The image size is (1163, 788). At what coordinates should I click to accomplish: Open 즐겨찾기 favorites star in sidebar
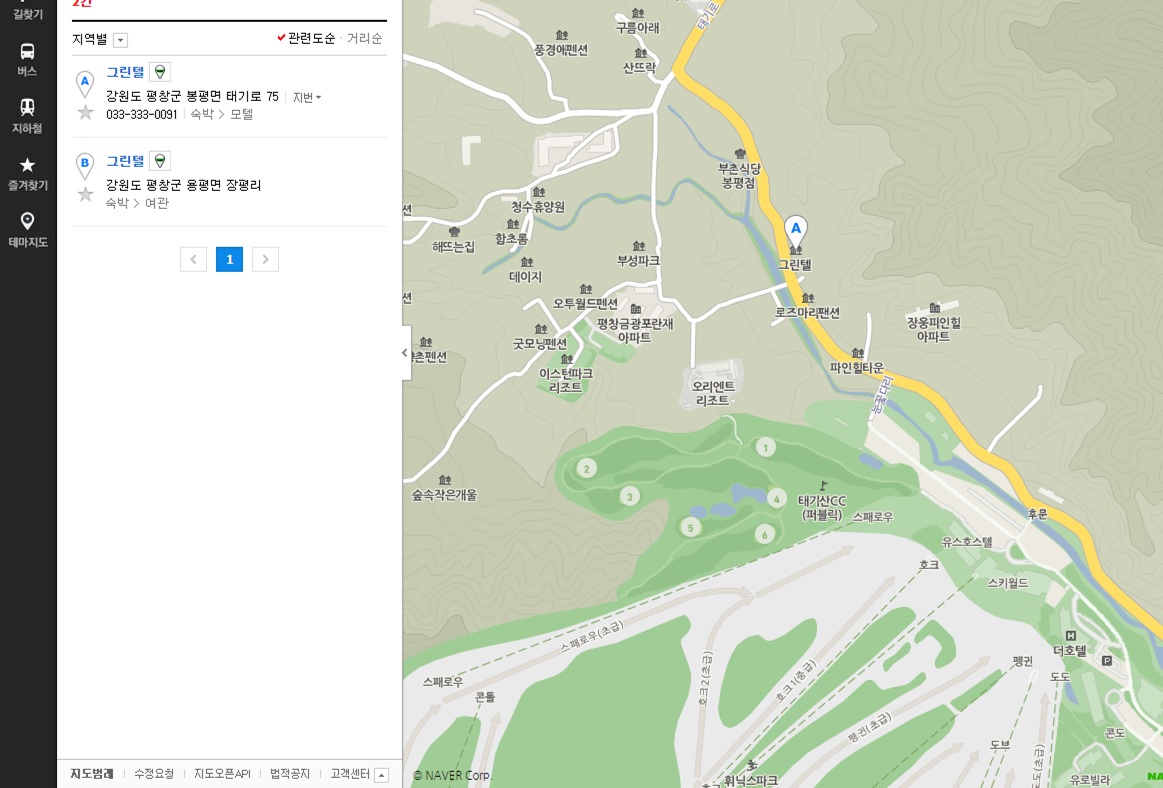[x=27, y=172]
